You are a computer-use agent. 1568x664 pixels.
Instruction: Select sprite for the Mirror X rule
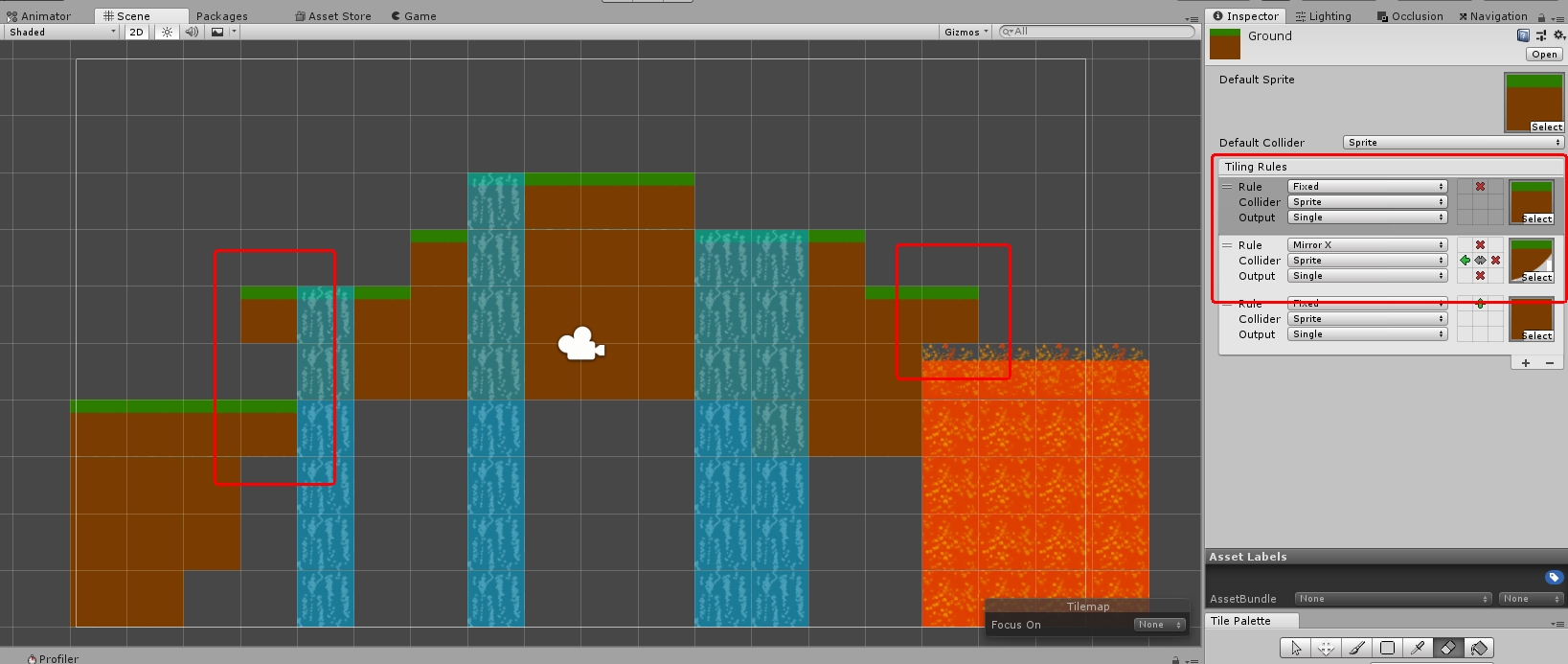(1536, 278)
